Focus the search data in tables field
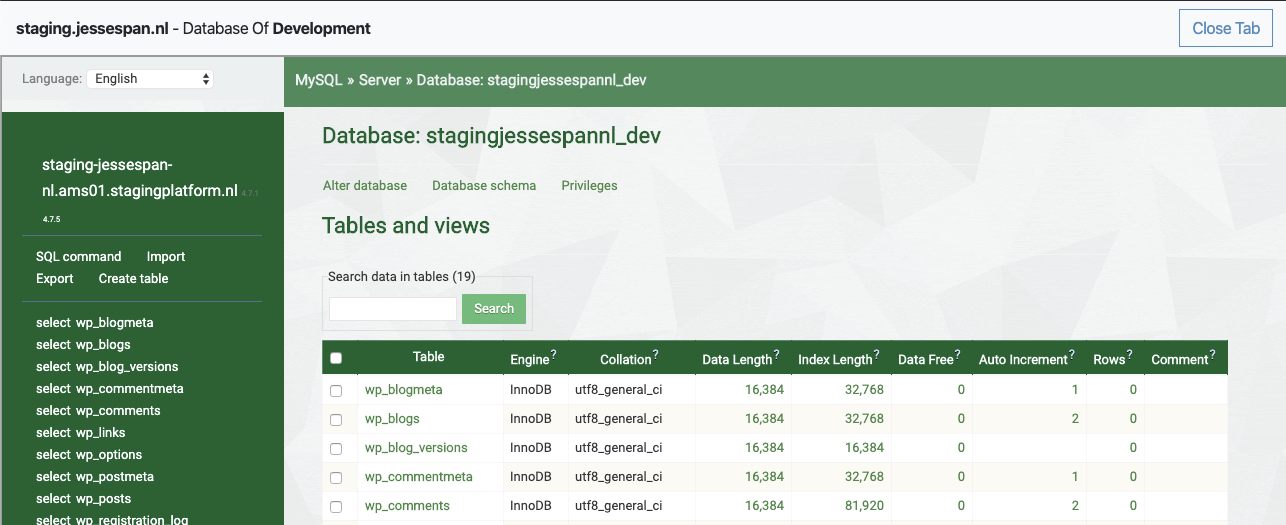Screen dimensions: 1286x525 [393, 309]
